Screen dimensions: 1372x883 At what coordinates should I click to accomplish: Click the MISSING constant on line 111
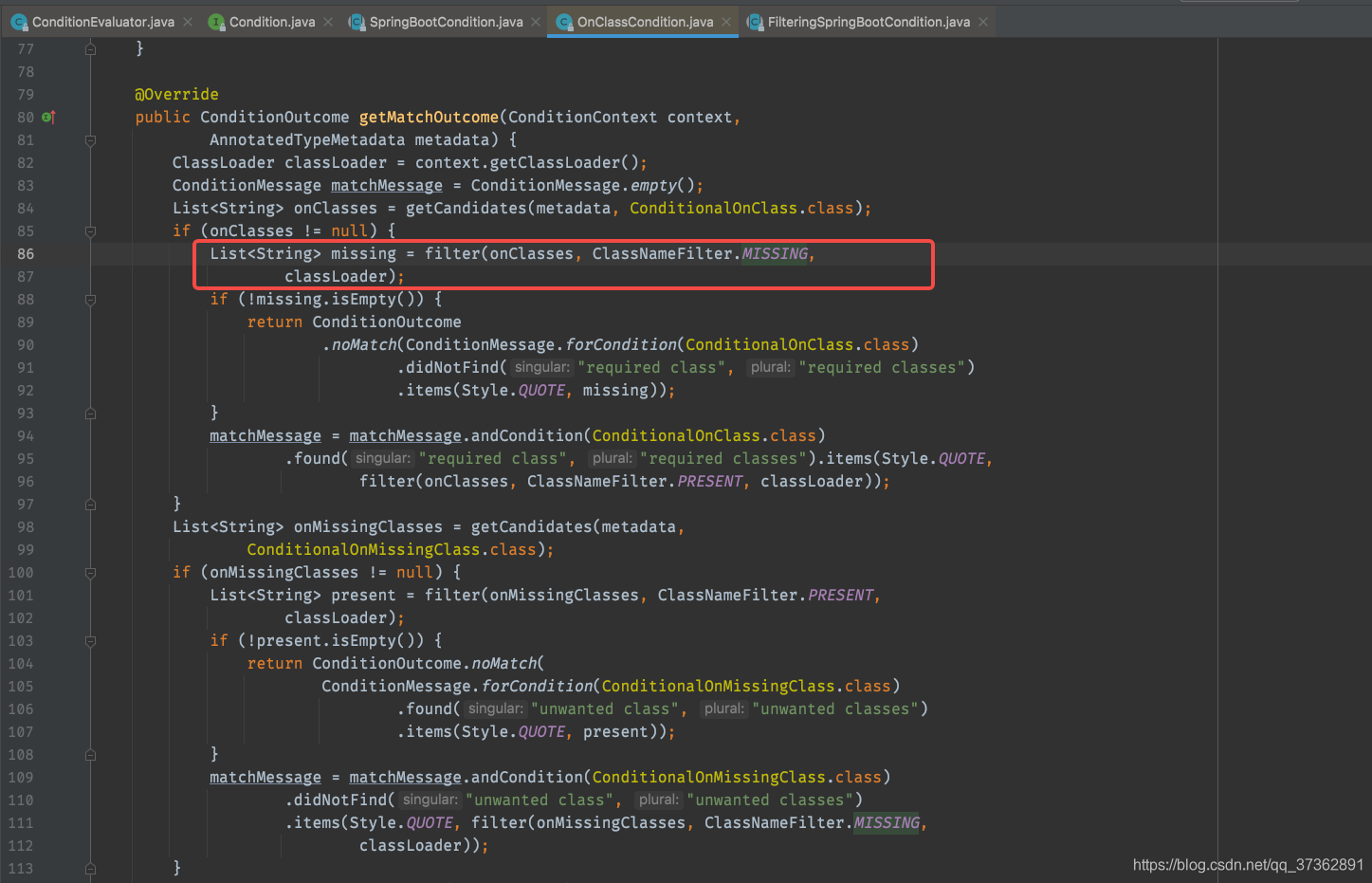point(887,822)
